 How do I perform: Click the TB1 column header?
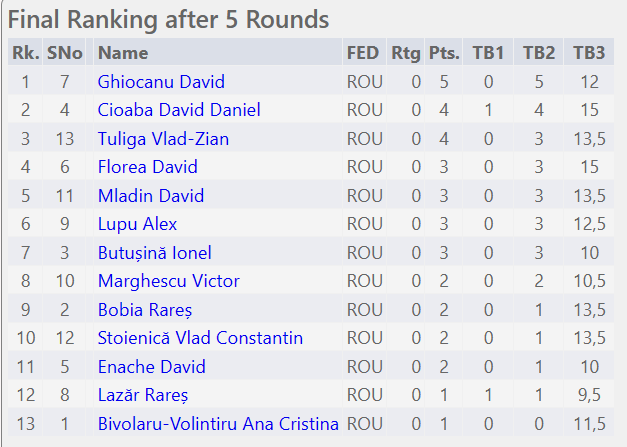click(488, 53)
